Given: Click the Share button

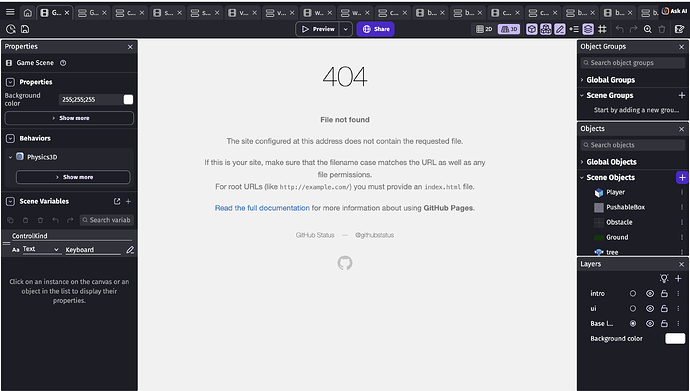Looking at the screenshot, I should [375, 29].
